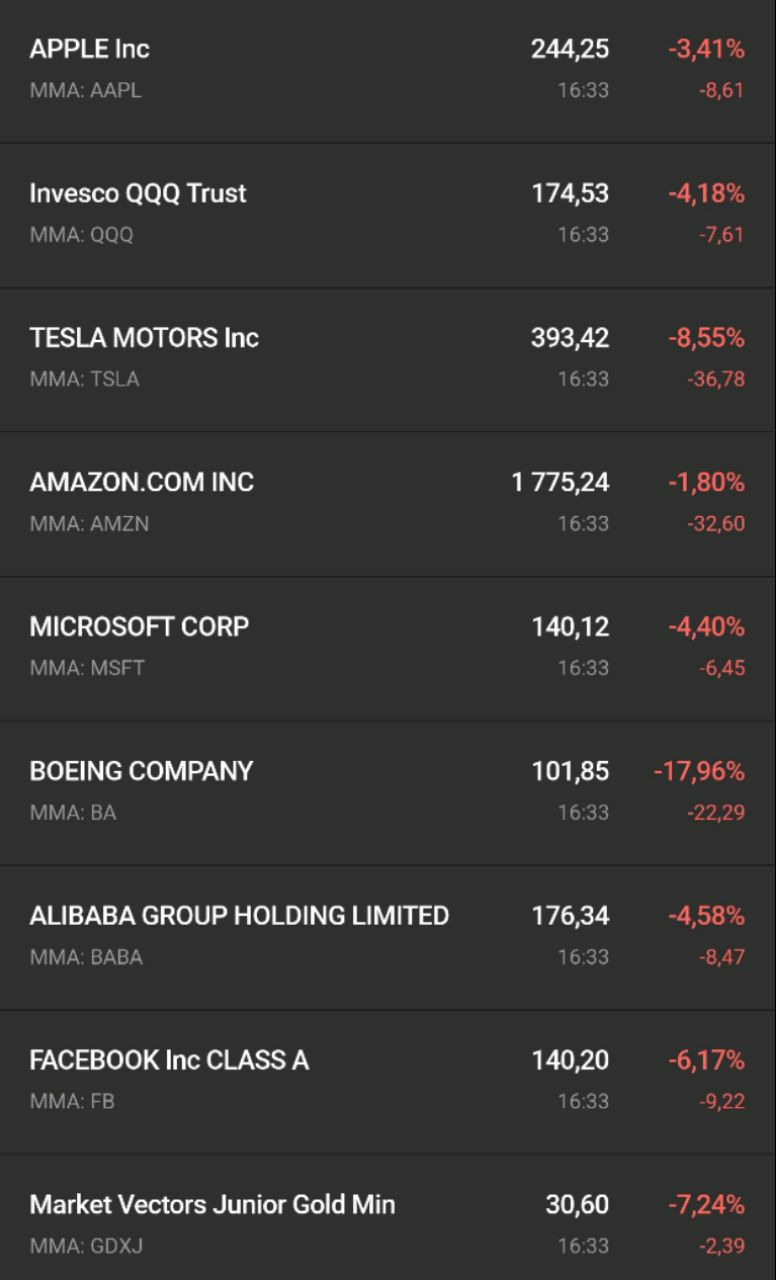Click the Facebook price 140,20

[x=569, y=1060]
